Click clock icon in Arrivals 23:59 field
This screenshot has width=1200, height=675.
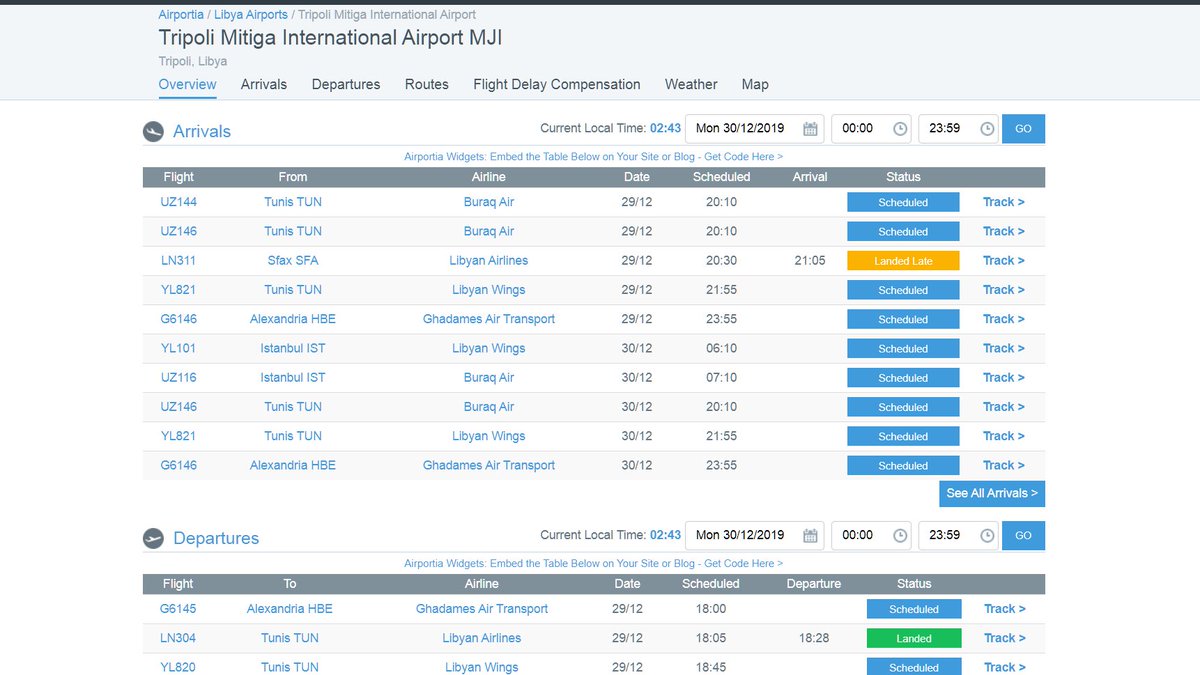(x=987, y=129)
